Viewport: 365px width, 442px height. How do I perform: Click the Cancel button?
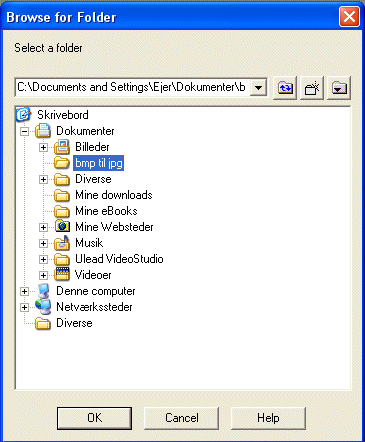[x=181, y=418]
